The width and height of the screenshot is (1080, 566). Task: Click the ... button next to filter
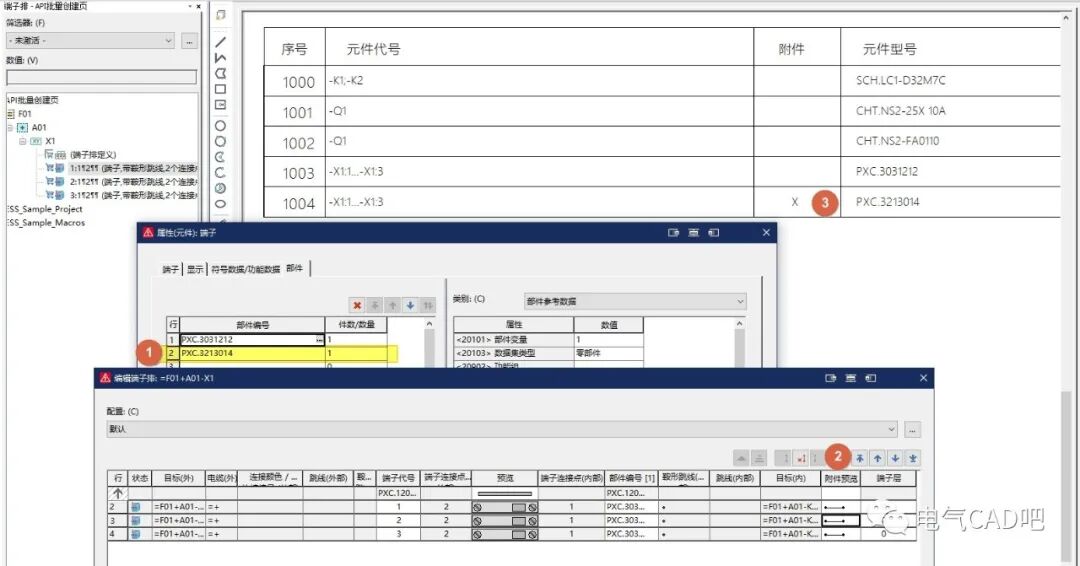tap(189, 41)
